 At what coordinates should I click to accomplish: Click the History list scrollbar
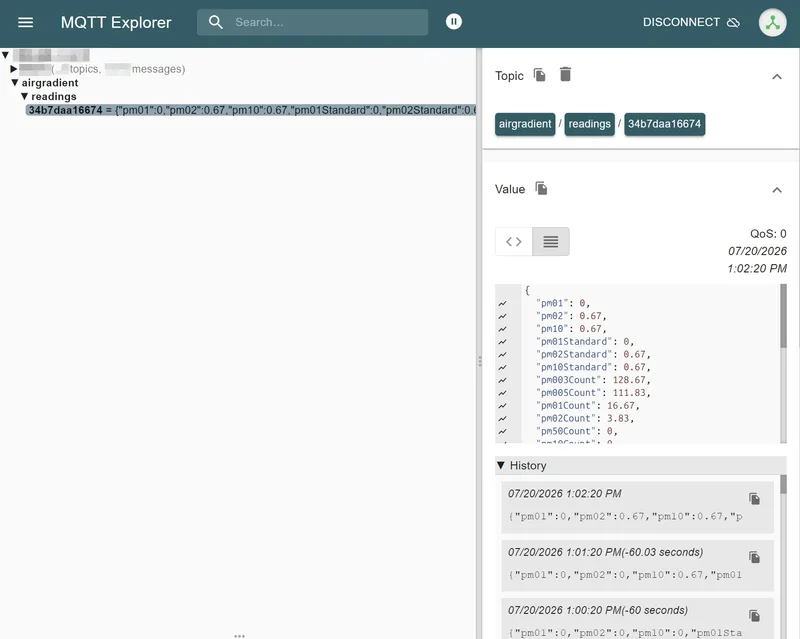[x=783, y=484]
